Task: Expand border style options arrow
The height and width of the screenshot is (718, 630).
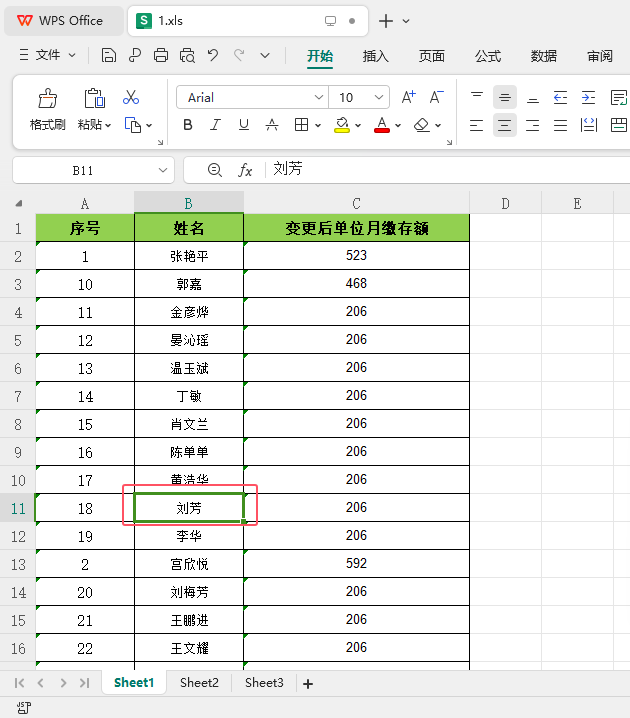Action: pos(318,125)
